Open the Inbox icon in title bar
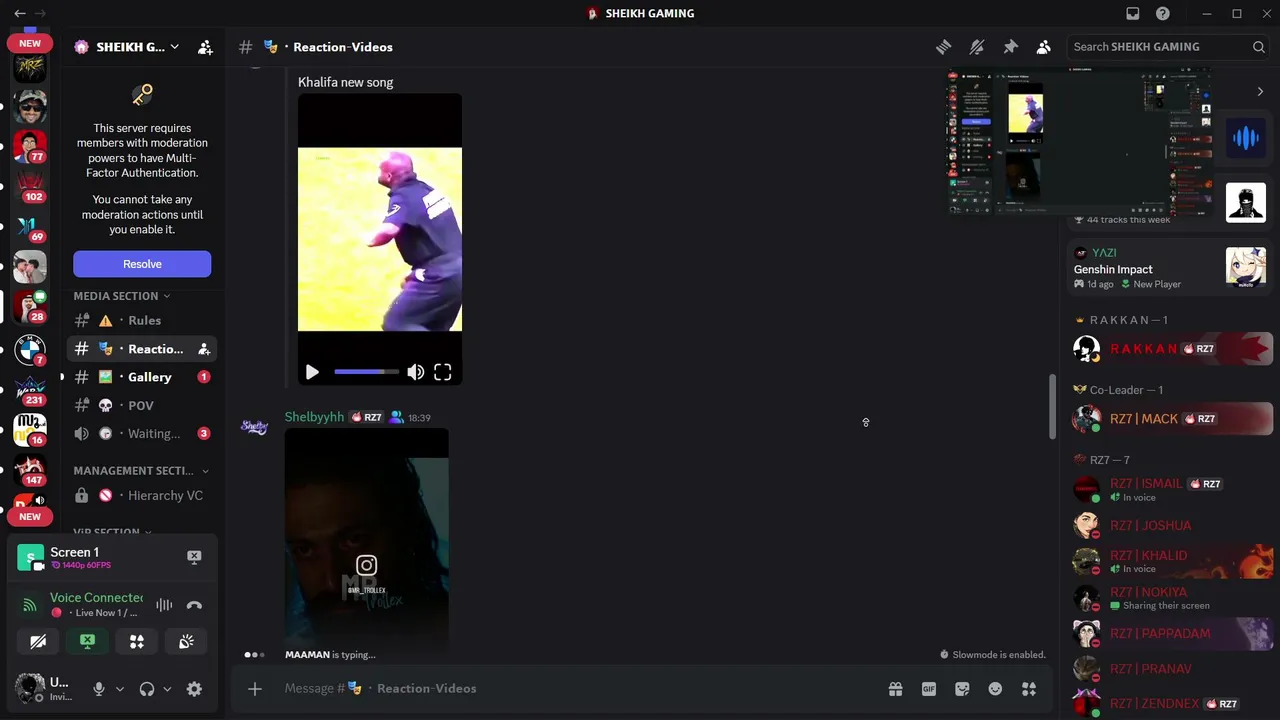The width and height of the screenshot is (1280, 720). coord(1133,13)
